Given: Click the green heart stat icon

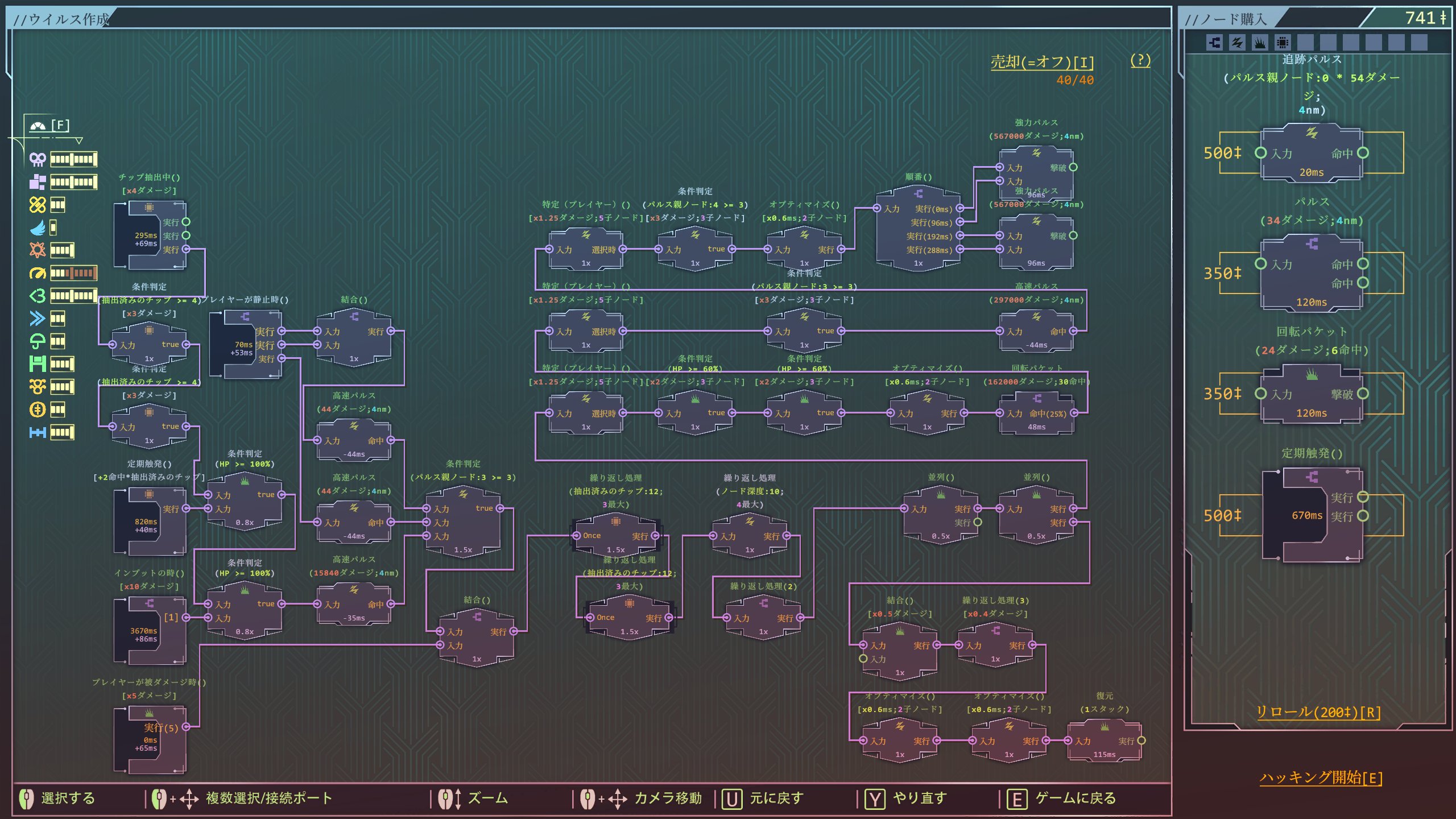Looking at the screenshot, I should (x=38, y=296).
